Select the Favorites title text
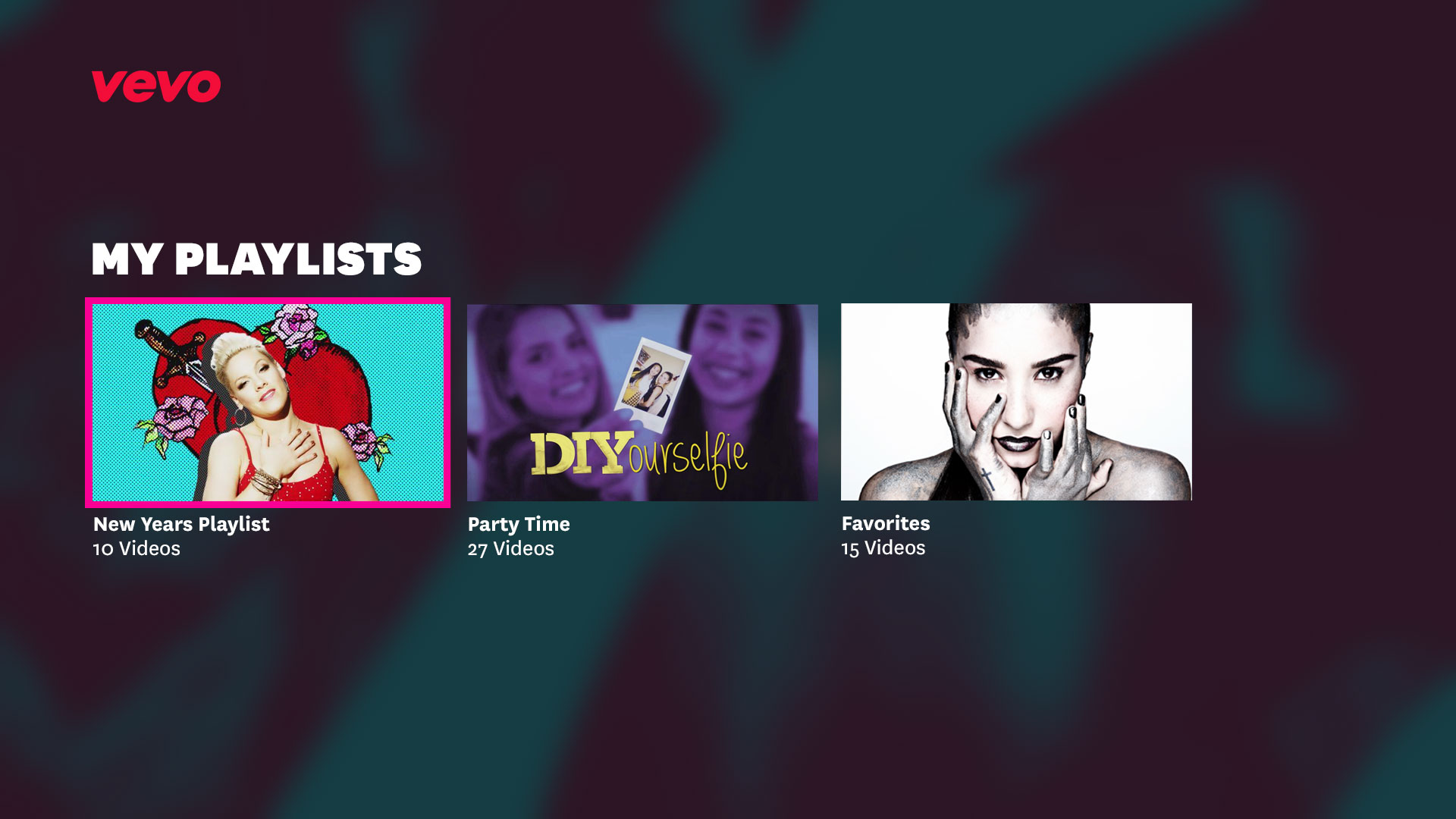This screenshot has height=819, width=1456. [886, 523]
